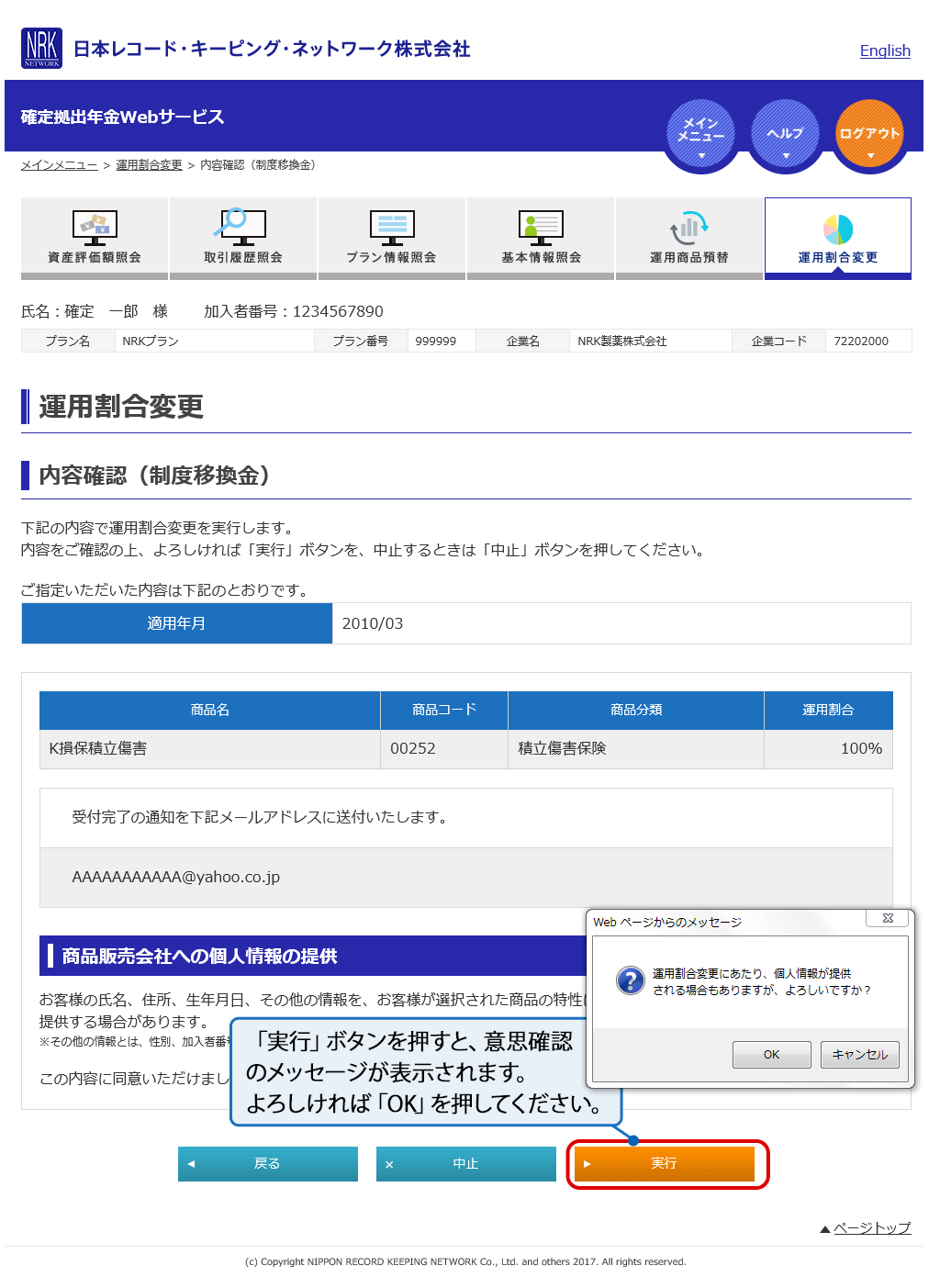
Task: Click the 運用割合 column header
Action: click(x=828, y=710)
